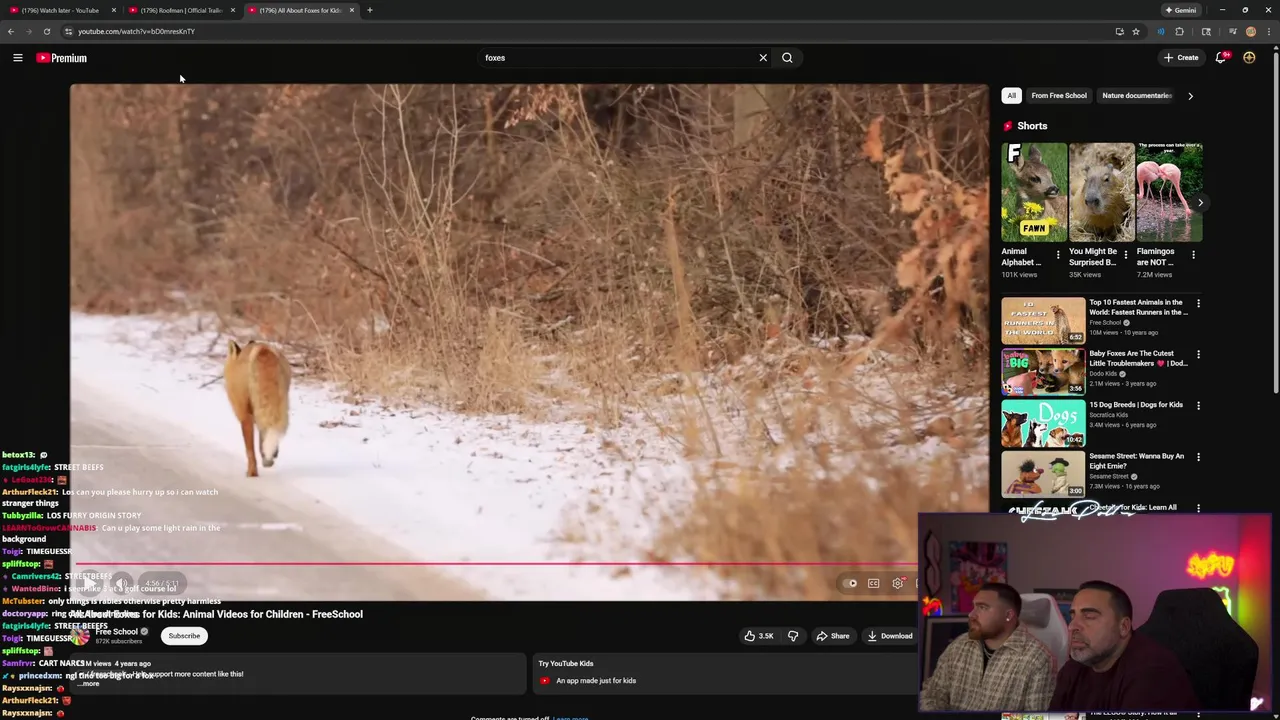Switch to the Roofman Official Trailer tab

[x=180, y=10]
